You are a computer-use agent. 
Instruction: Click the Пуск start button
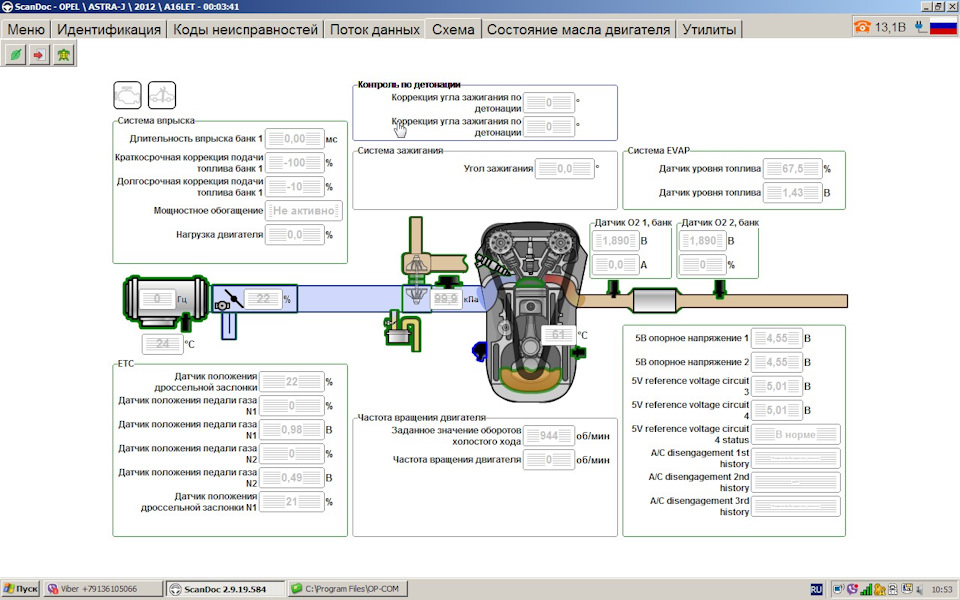point(20,589)
